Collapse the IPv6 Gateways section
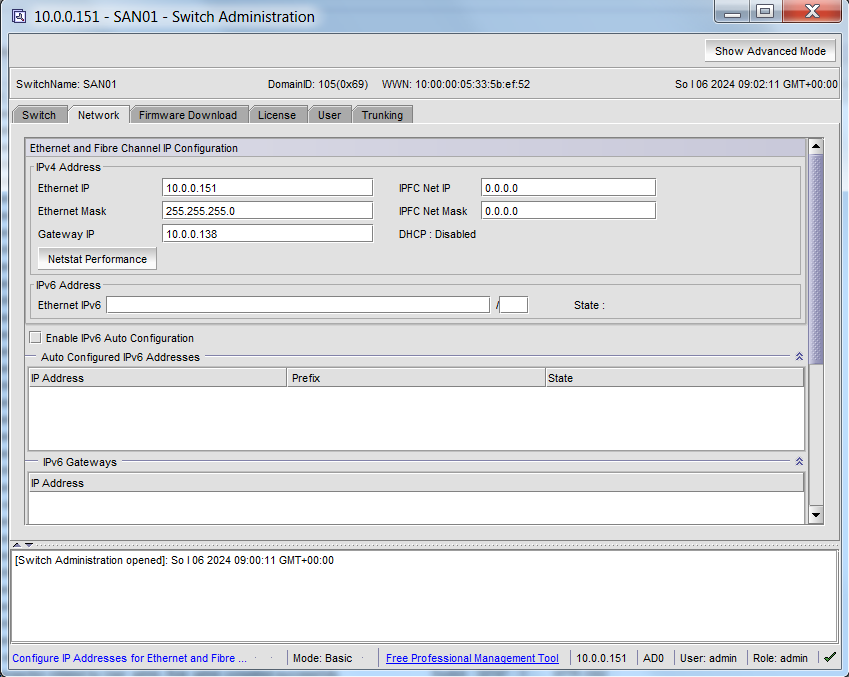This screenshot has height=677, width=849. pyautogui.click(x=799, y=462)
